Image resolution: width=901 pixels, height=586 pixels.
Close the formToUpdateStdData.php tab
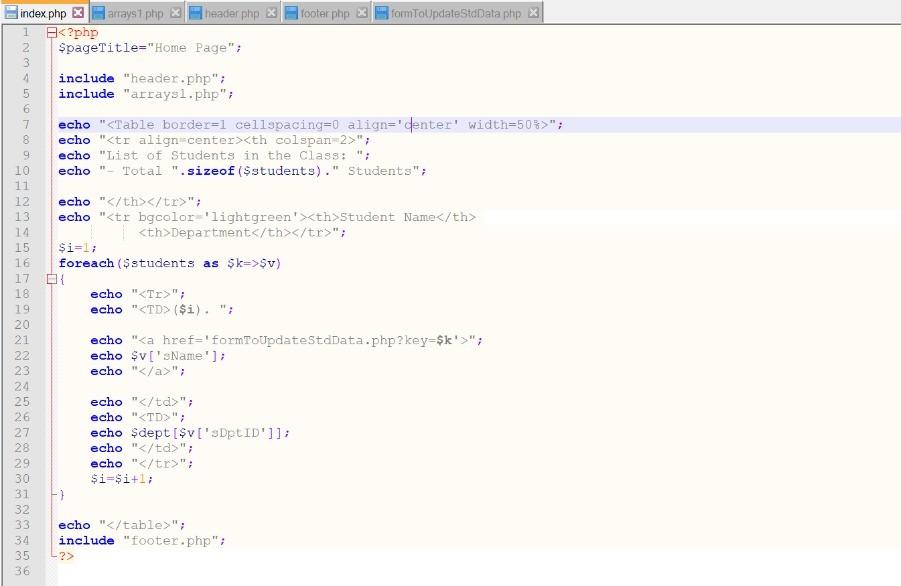[x=534, y=13]
